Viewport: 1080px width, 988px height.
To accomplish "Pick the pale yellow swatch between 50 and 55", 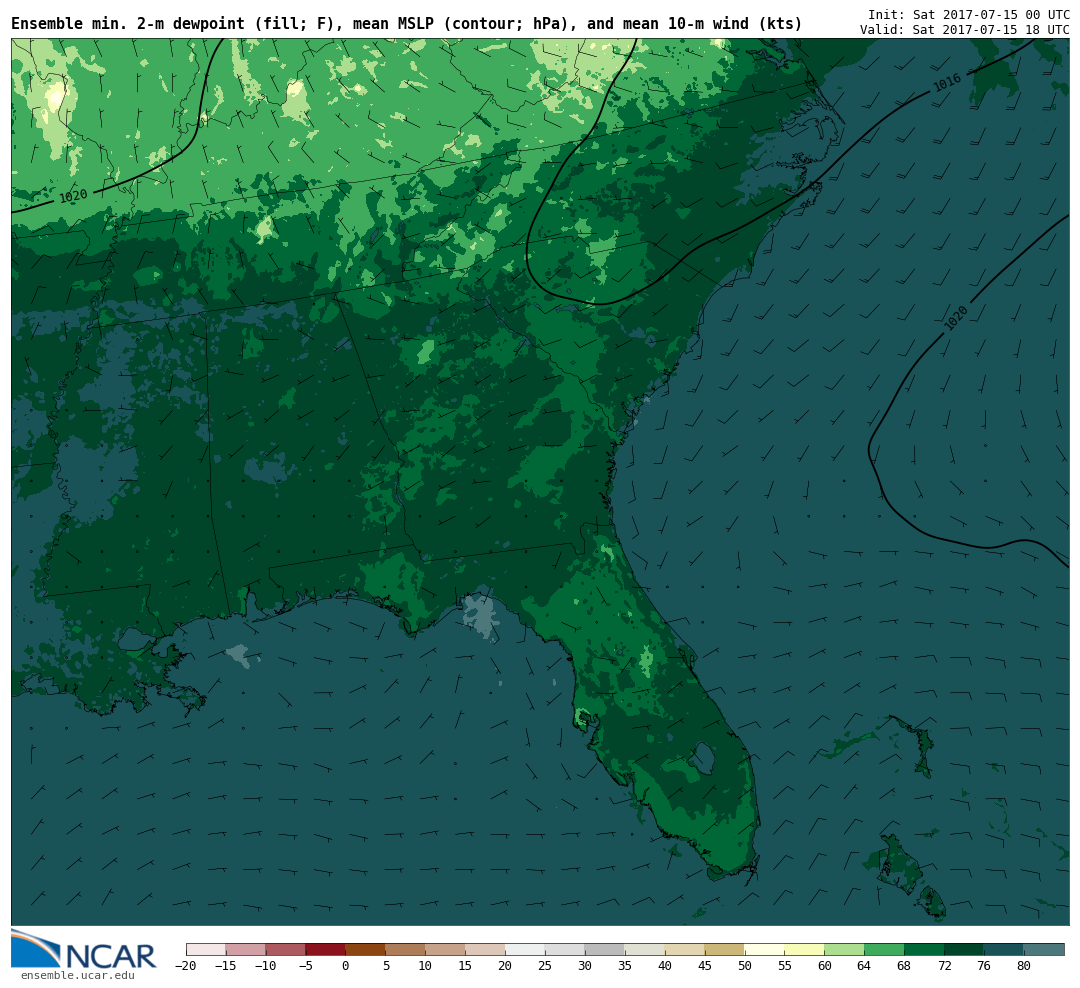I will coord(765,949).
